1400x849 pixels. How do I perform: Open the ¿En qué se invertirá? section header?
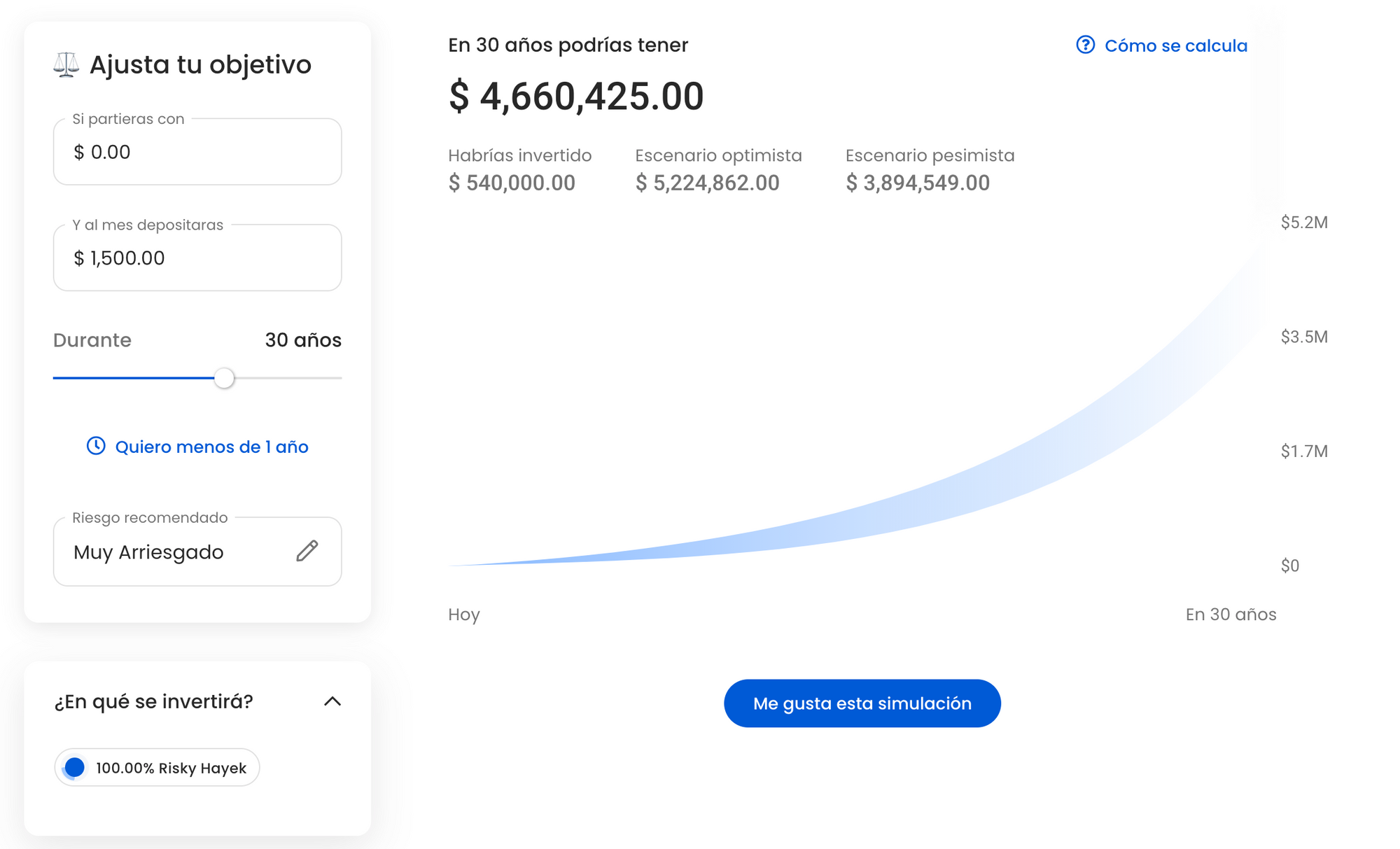154,701
